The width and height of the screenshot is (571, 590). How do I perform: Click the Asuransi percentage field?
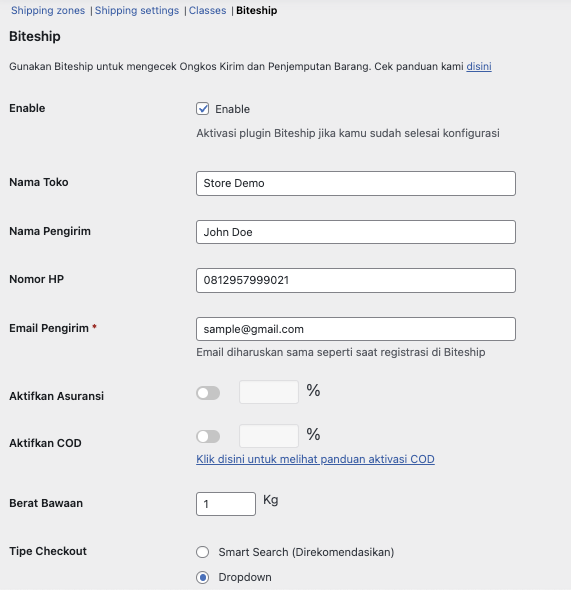pyautogui.click(x=269, y=392)
